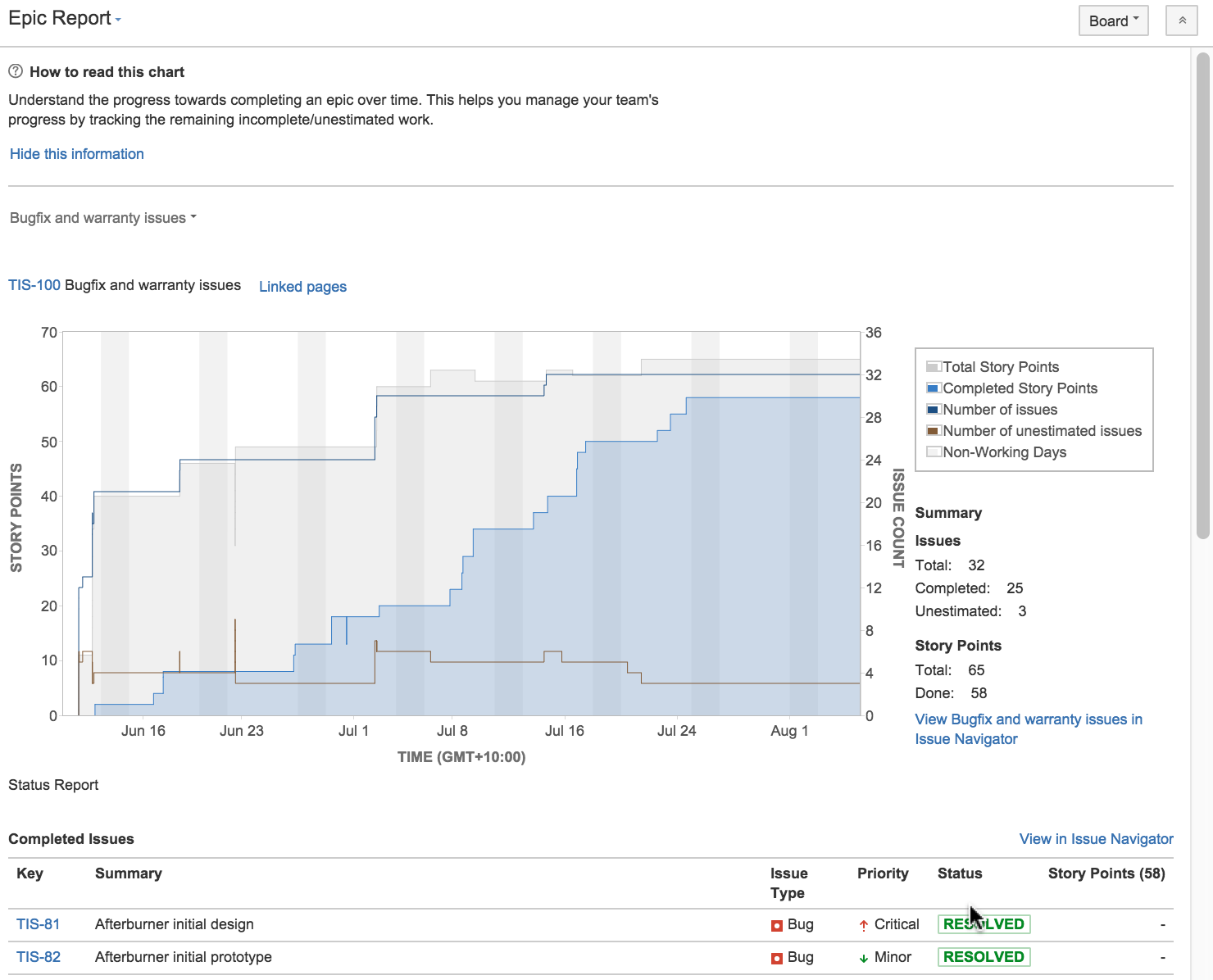Click the Completed Story Points legend swatch
The width and height of the screenshot is (1213, 980).
click(933, 388)
